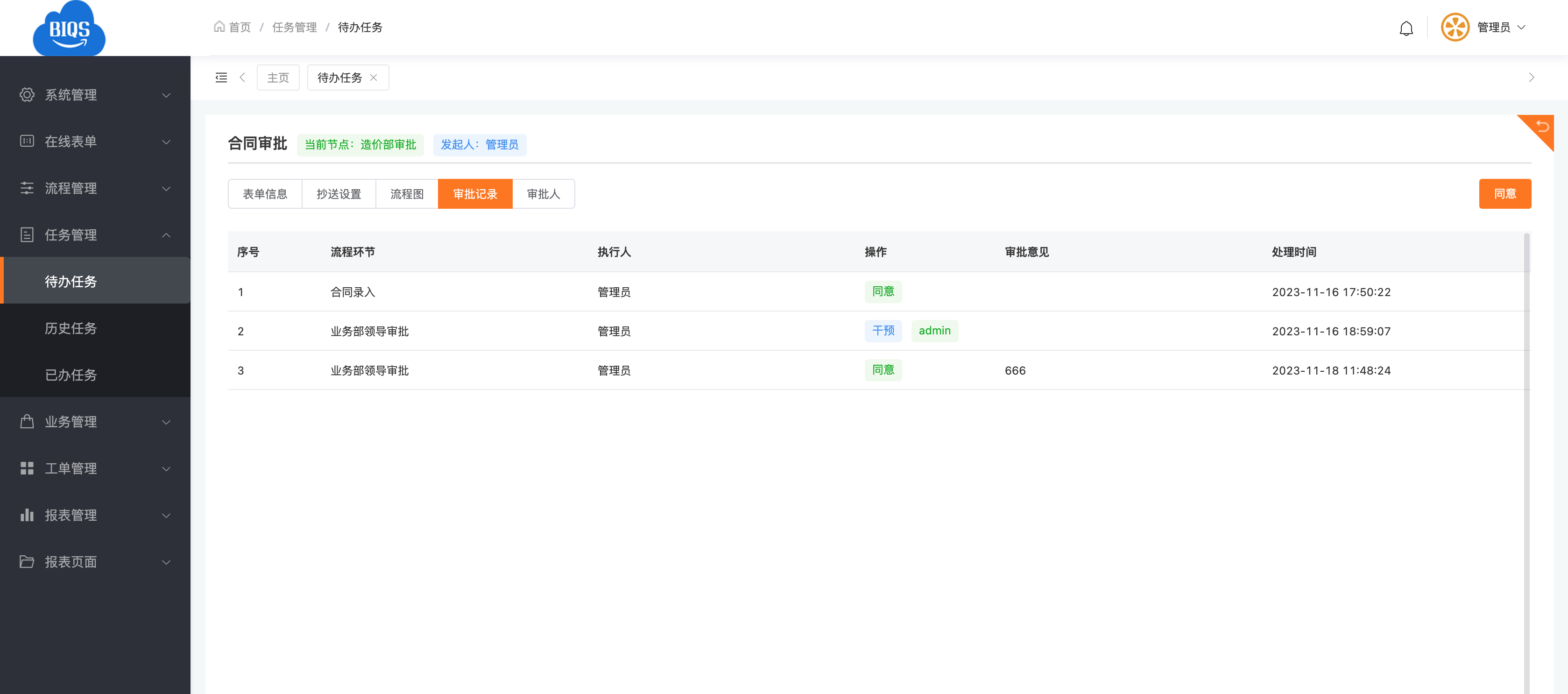Click the 审批意见 column header
Screen dimensions: 1568x694
[1027, 252]
